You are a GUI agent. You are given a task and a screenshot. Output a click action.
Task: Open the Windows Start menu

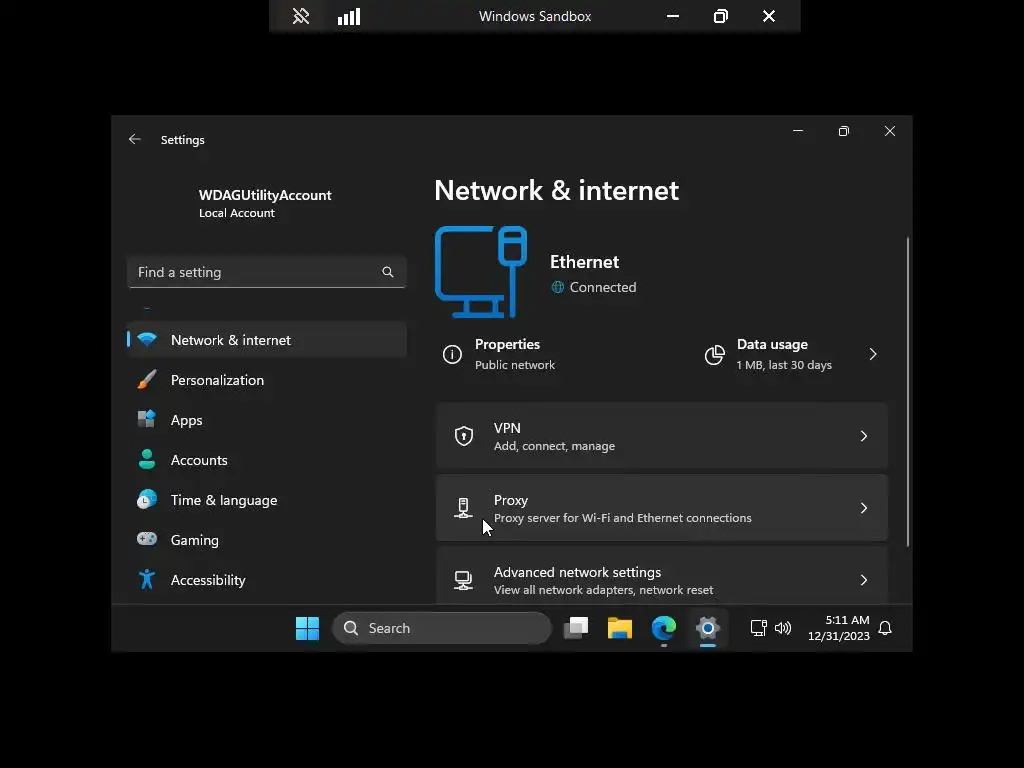(x=307, y=628)
